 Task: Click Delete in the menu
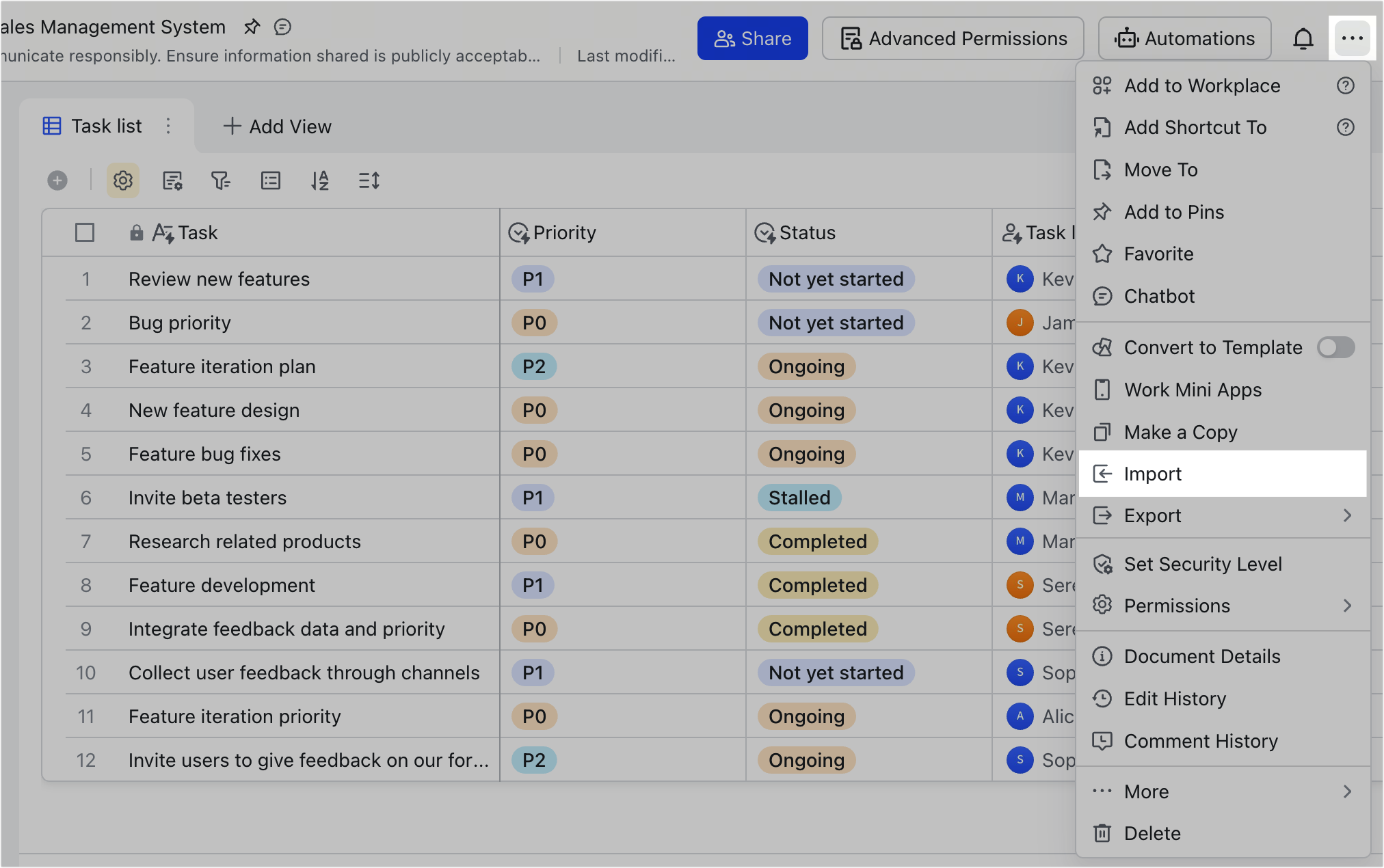coord(1223,833)
